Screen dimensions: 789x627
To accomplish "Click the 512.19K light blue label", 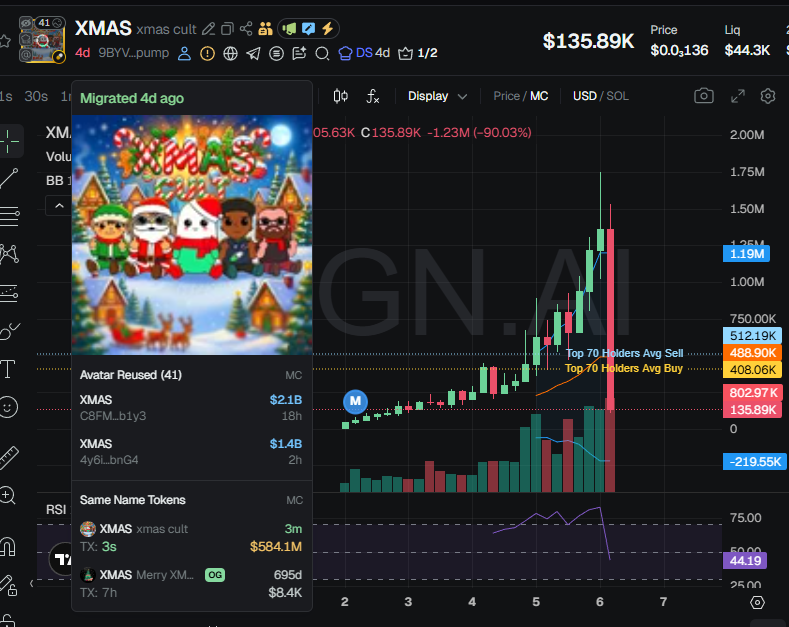I will (752, 335).
